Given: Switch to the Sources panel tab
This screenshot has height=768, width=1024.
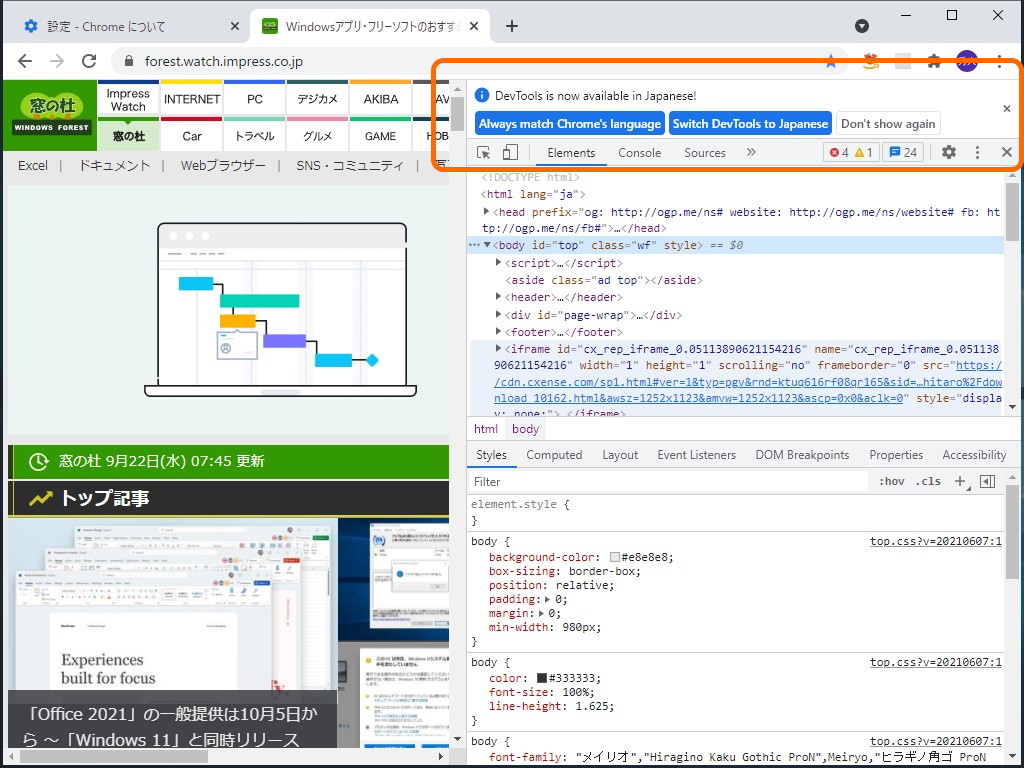Looking at the screenshot, I should pos(705,153).
